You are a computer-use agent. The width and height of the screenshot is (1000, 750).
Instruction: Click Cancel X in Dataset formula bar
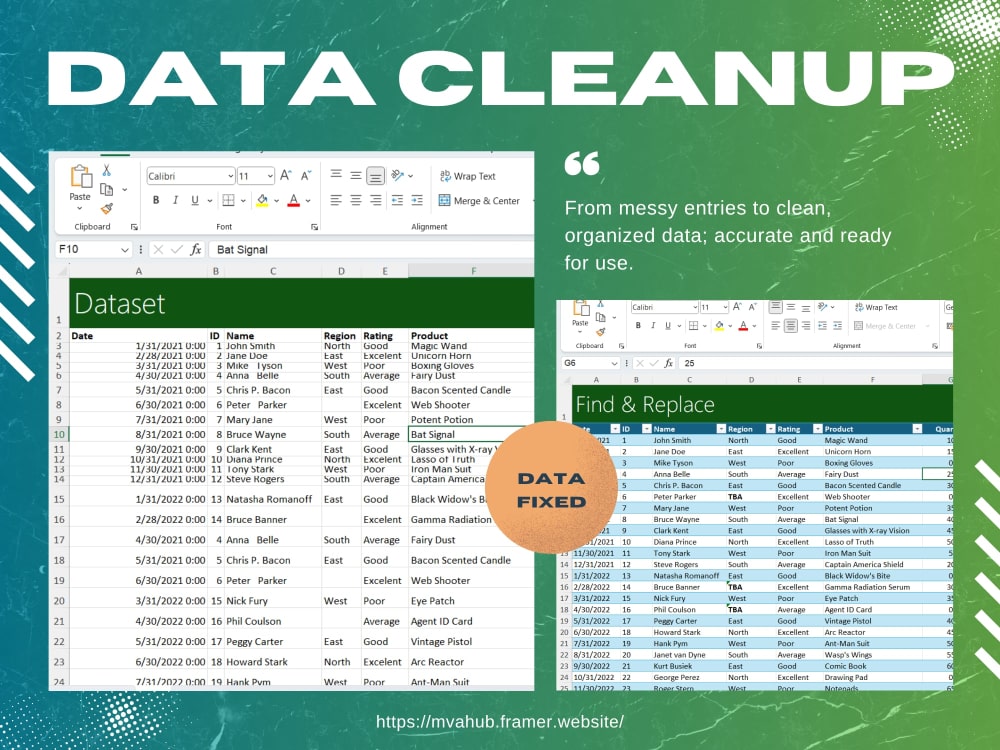point(158,249)
